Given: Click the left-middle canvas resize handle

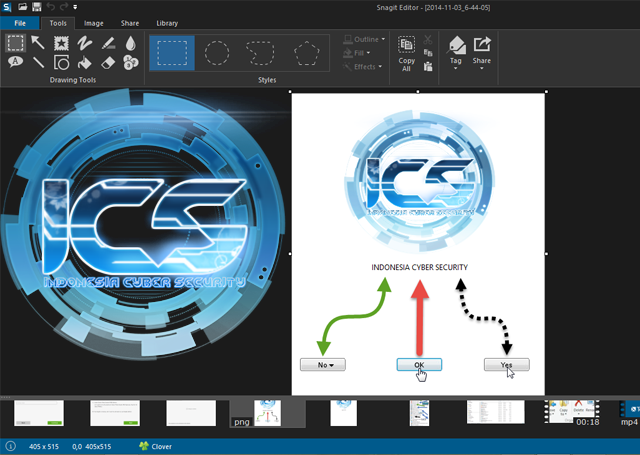Looking at the screenshot, I should click(x=290, y=253).
